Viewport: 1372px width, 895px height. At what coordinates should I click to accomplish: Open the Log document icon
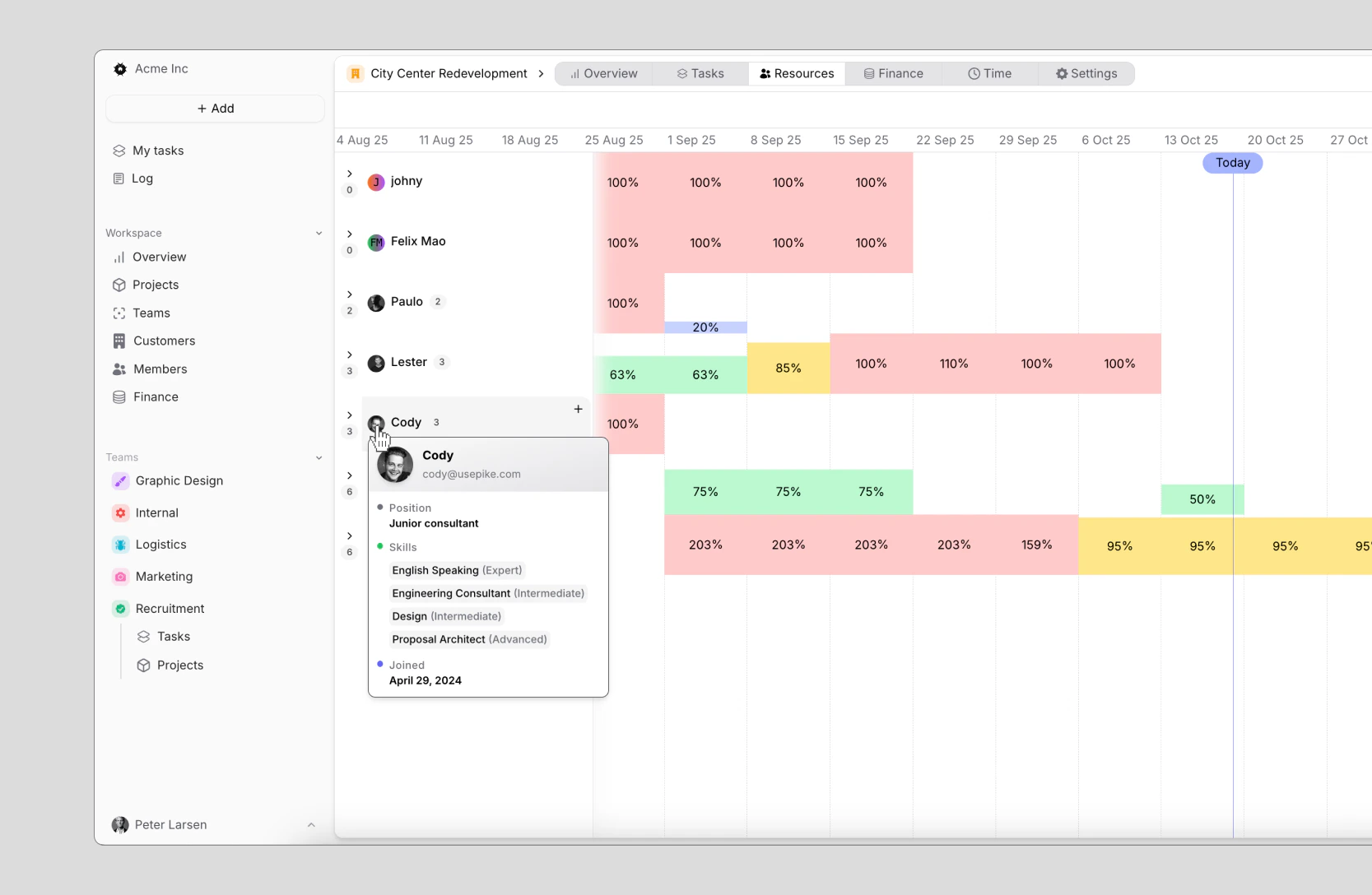point(119,179)
